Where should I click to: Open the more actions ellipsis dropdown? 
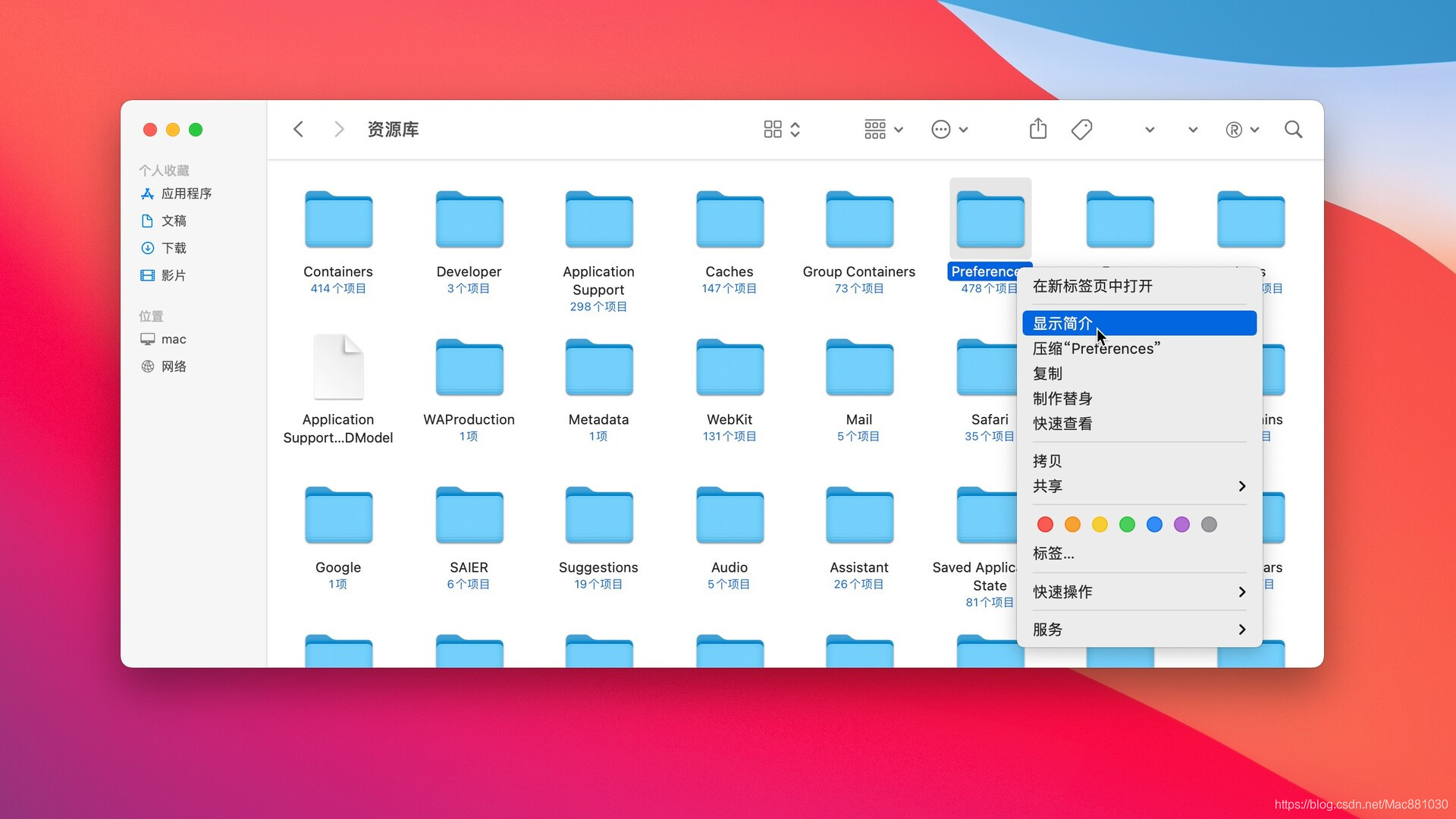[x=949, y=130]
